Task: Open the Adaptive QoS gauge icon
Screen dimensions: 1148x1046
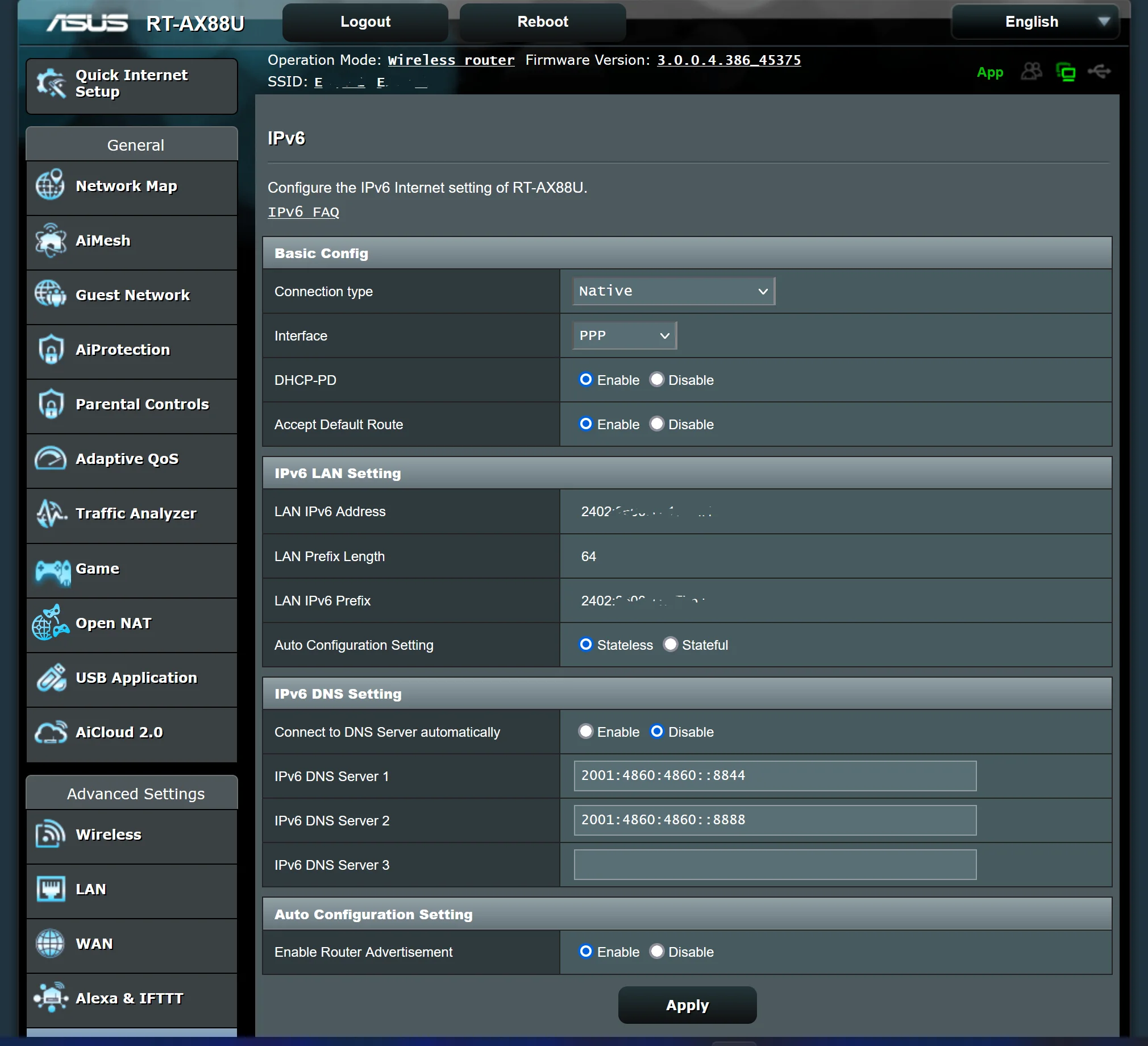Action: (51, 459)
